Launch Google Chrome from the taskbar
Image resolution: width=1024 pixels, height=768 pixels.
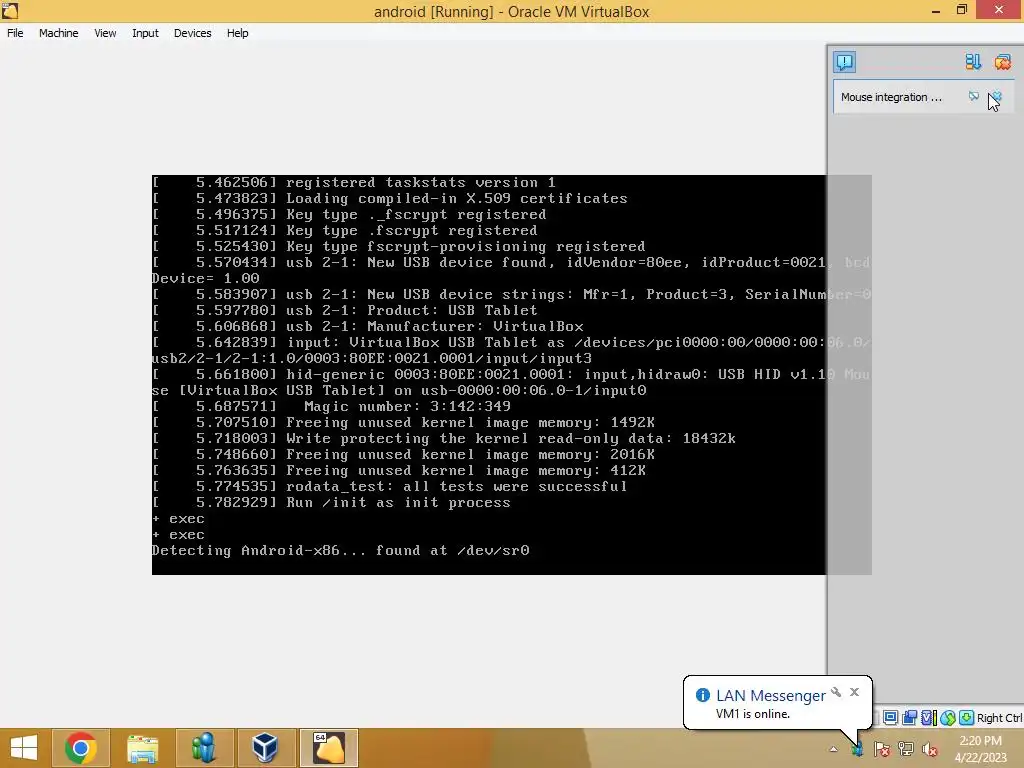point(80,748)
